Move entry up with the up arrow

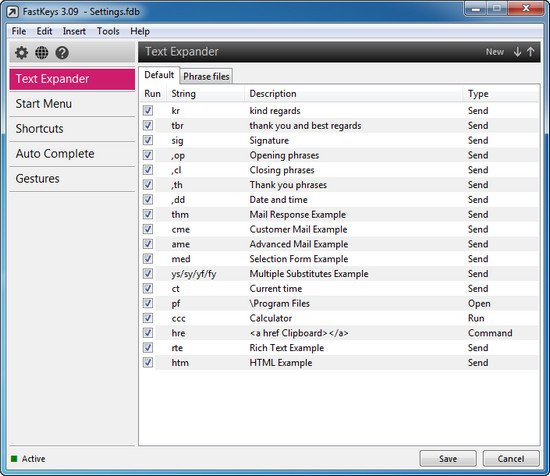(x=530, y=52)
